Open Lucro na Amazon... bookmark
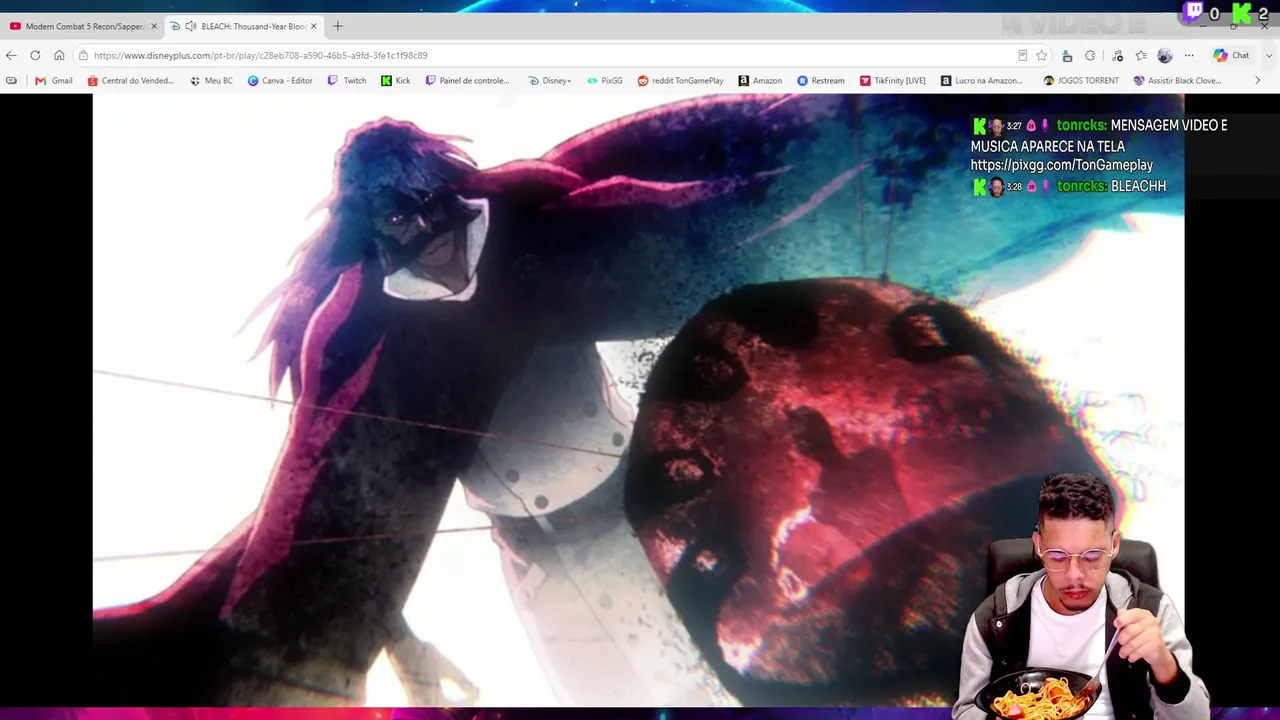The height and width of the screenshot is (720, 1280). coord(982,80)
